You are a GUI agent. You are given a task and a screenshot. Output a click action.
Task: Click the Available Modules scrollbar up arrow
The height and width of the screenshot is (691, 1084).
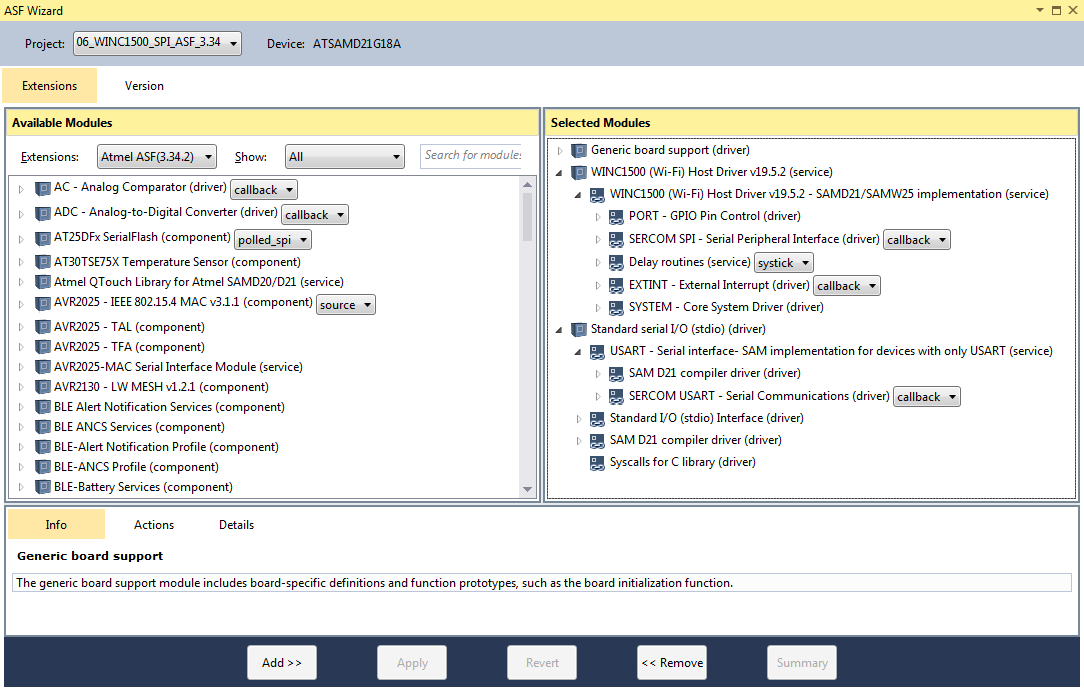[x=527, y=184]
